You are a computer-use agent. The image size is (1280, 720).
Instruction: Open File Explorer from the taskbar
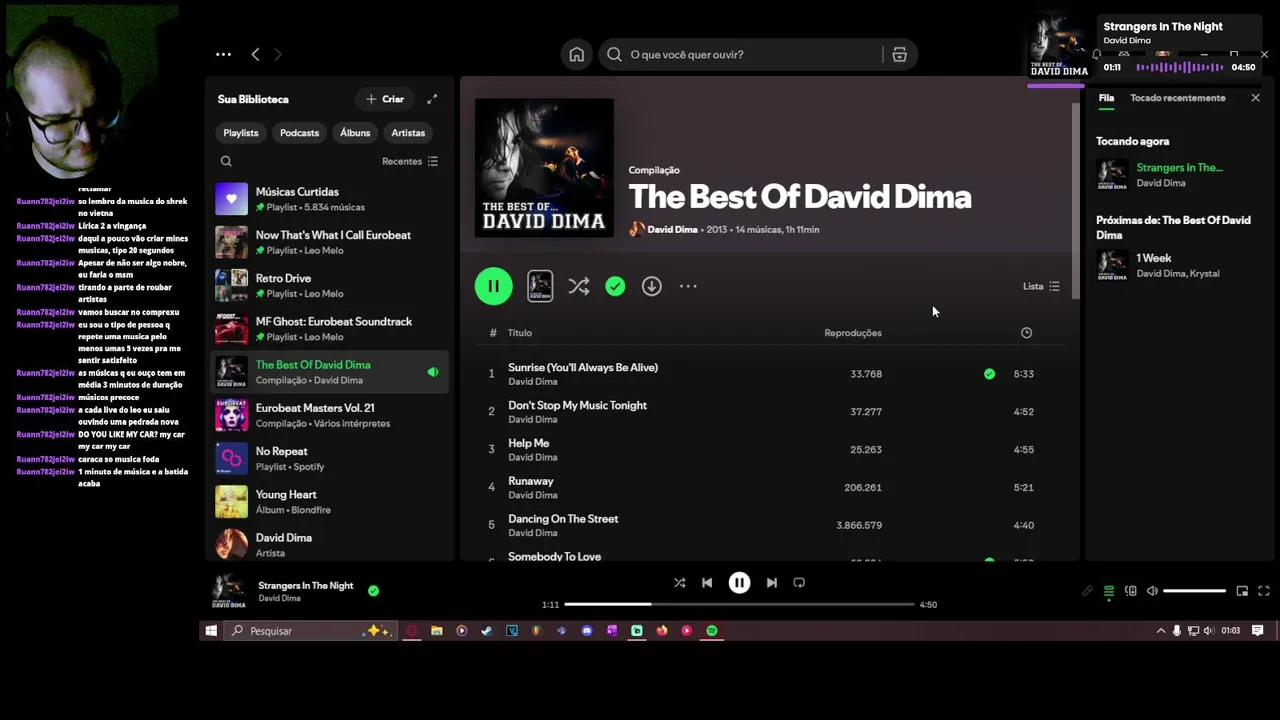(437, 631)
